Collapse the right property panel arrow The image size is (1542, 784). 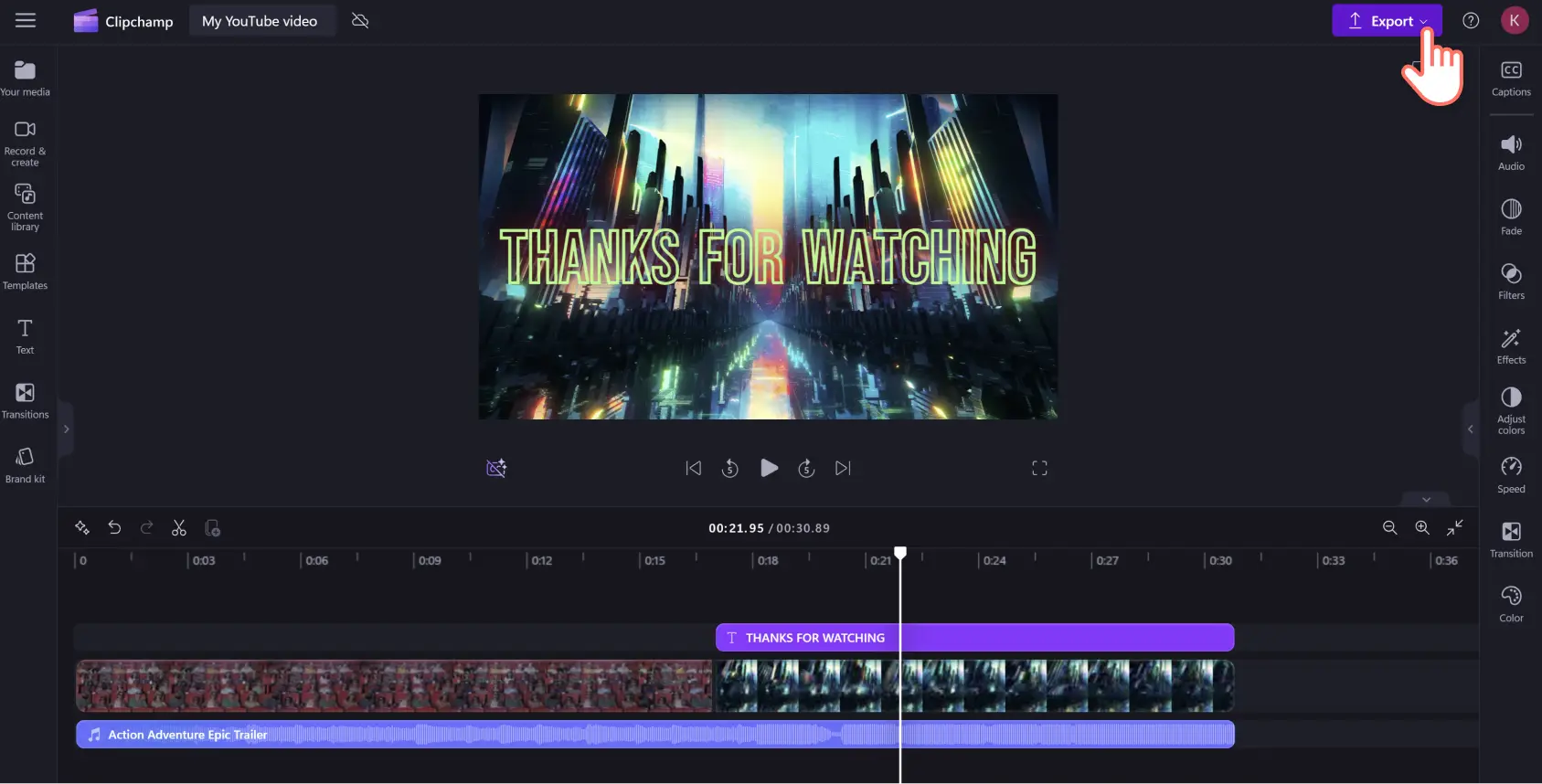(x=1470, y=429)
